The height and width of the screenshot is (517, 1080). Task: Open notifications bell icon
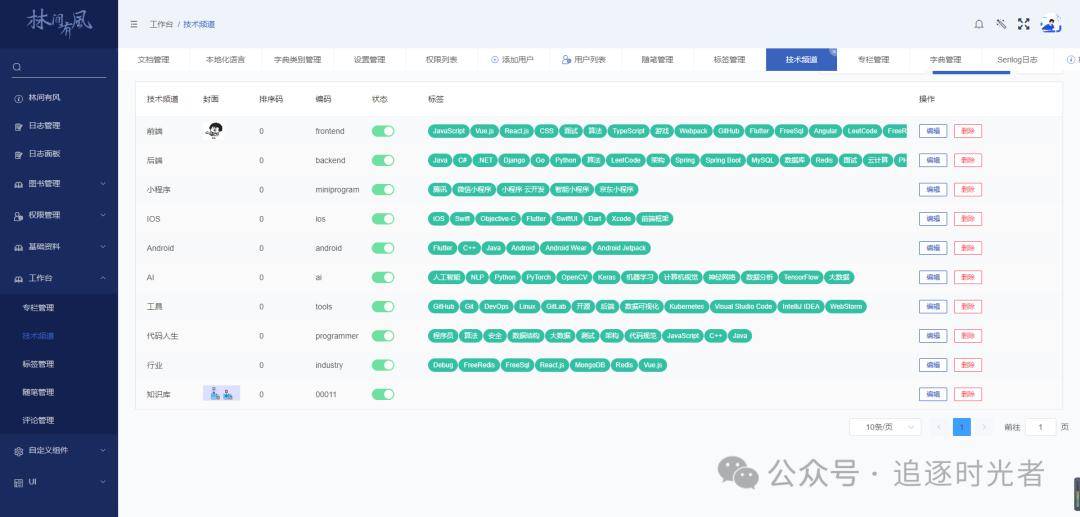click(x=979, y=24)
